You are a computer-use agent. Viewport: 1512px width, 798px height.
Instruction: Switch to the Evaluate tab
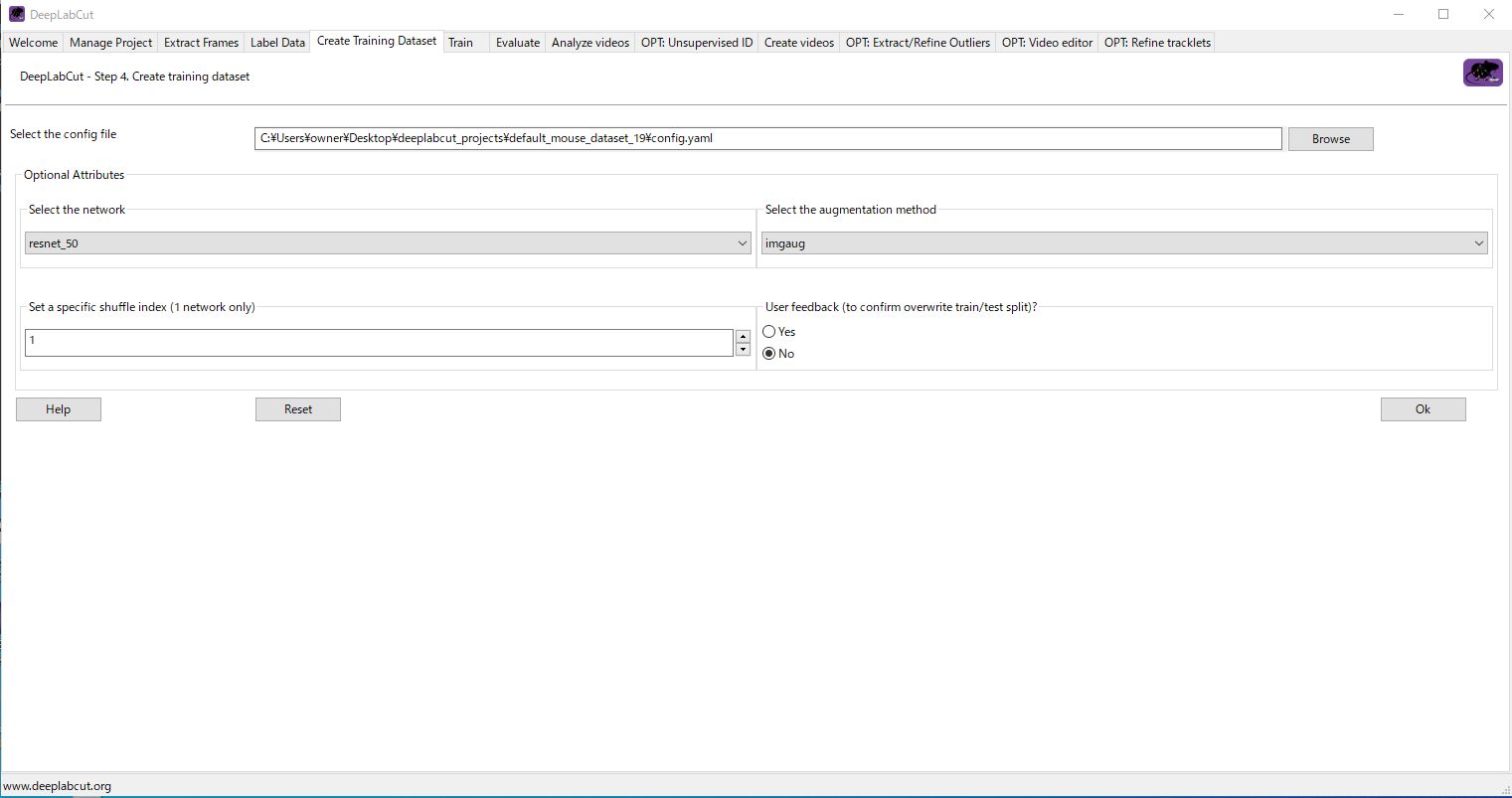coord(518,43)
